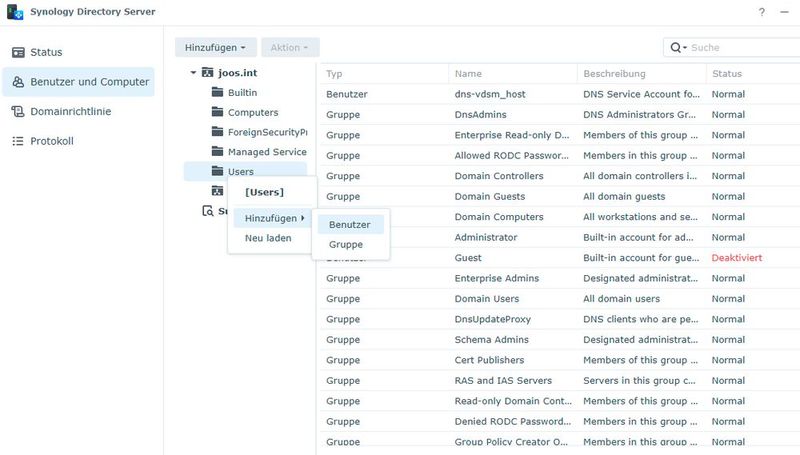Click the Domainrichtlinie sidebar icon
The image size is (800, 455).
click(18, 112)
